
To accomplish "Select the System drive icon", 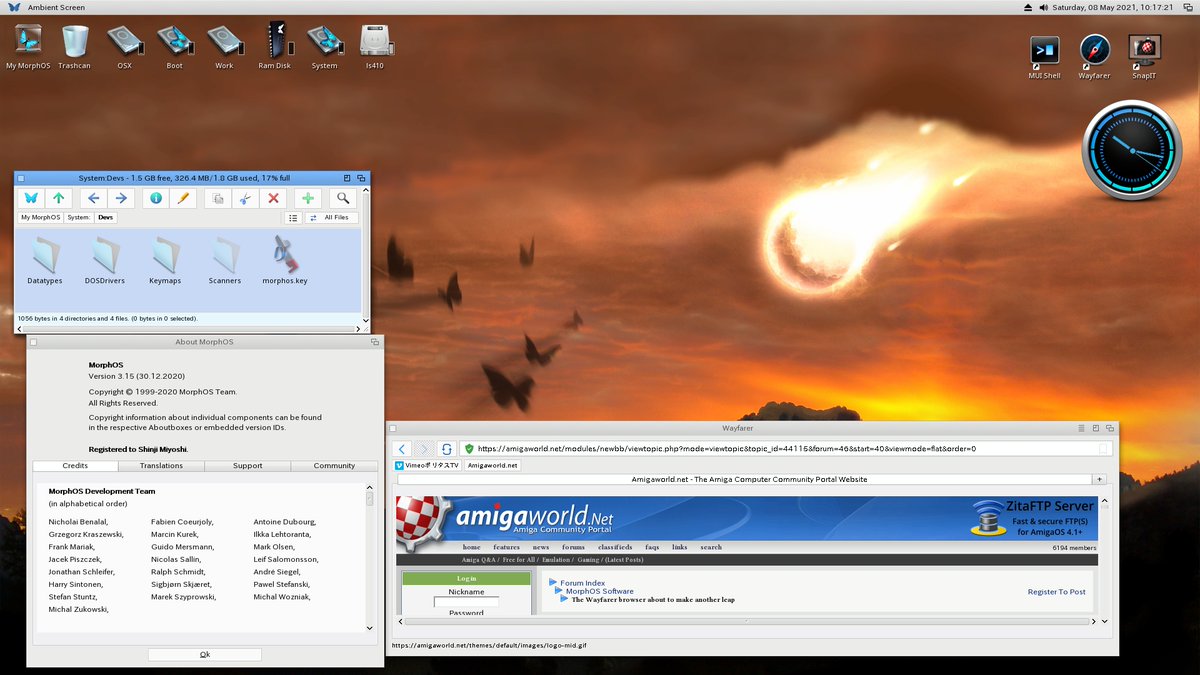I will tap(324, 46).
